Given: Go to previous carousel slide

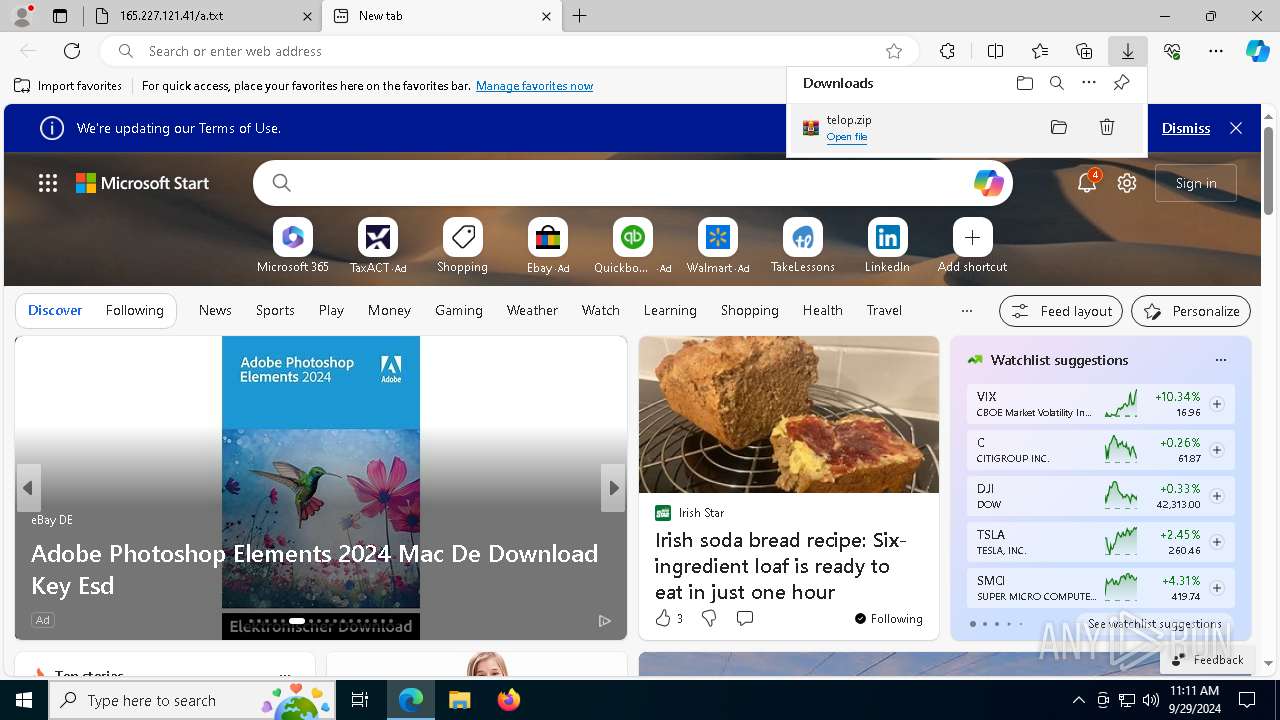Looking at the screenshot, I should tap(28, 488).
